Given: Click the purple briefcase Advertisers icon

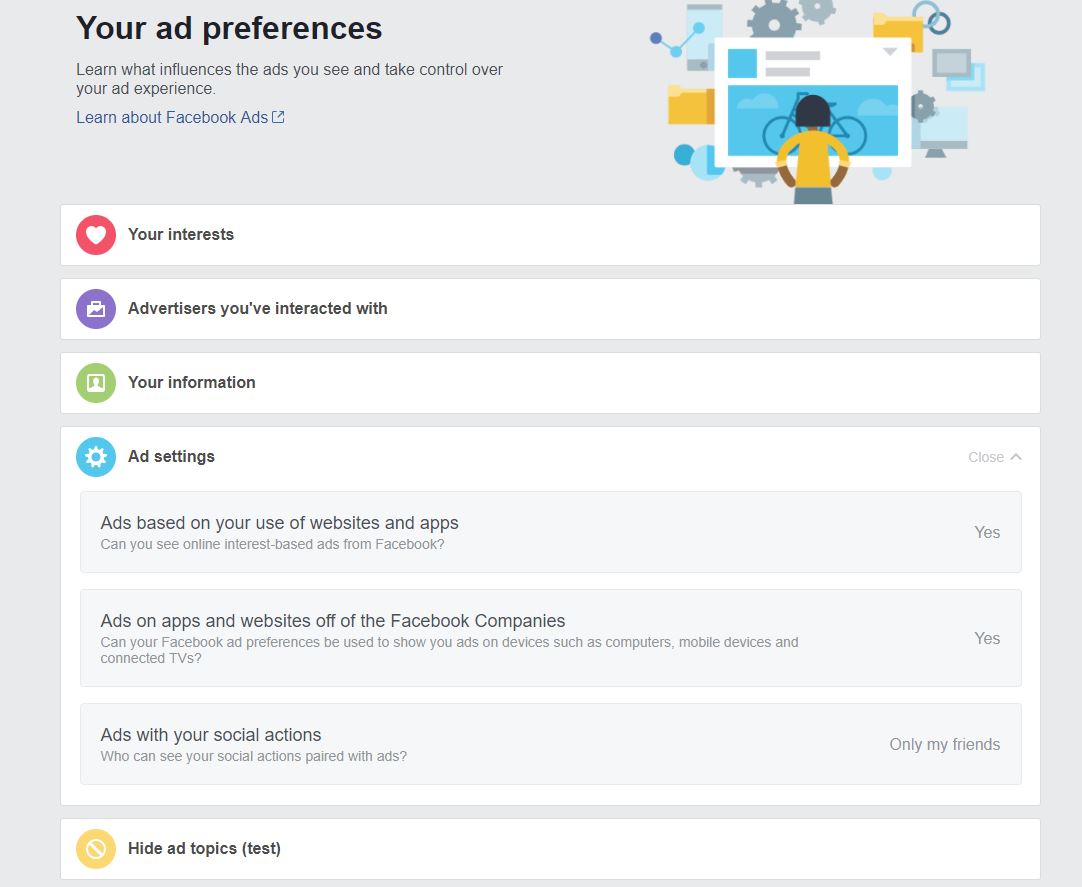Looking at the screenshot, I should [96, 309].
